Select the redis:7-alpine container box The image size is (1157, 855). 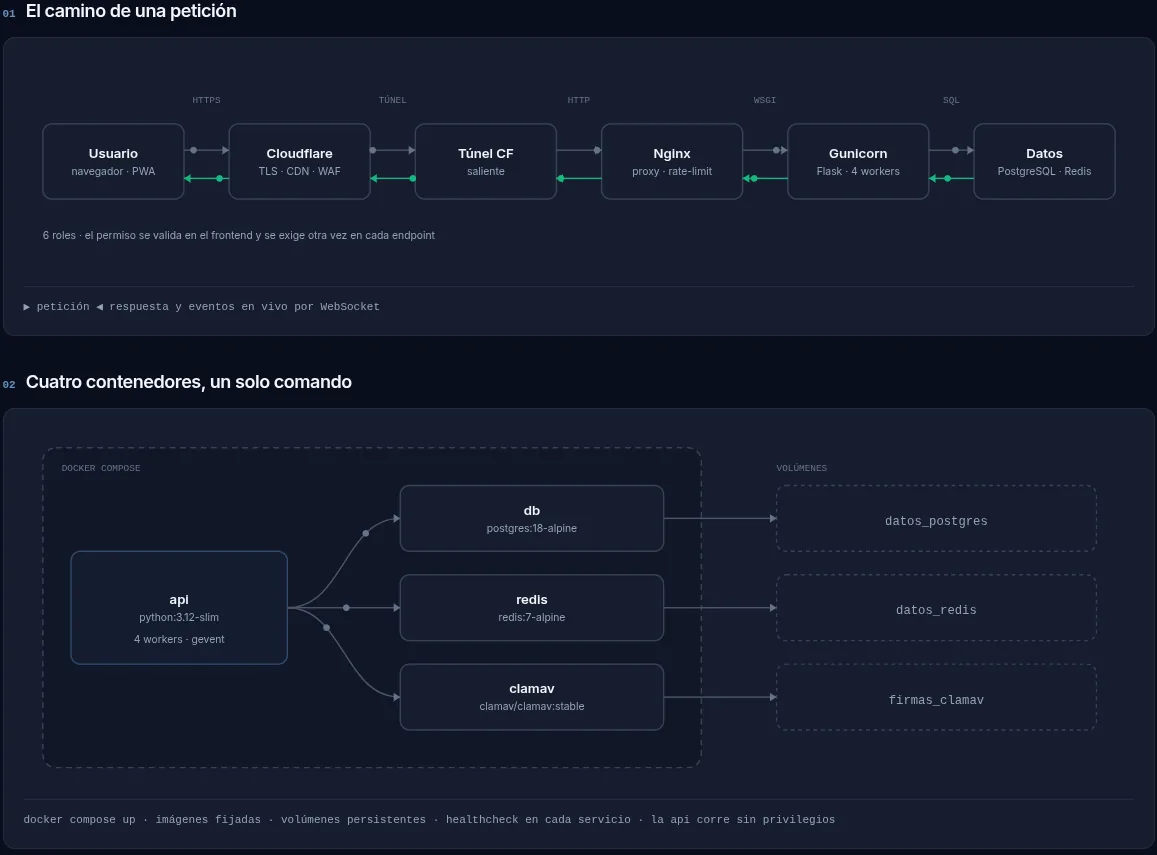532,608
